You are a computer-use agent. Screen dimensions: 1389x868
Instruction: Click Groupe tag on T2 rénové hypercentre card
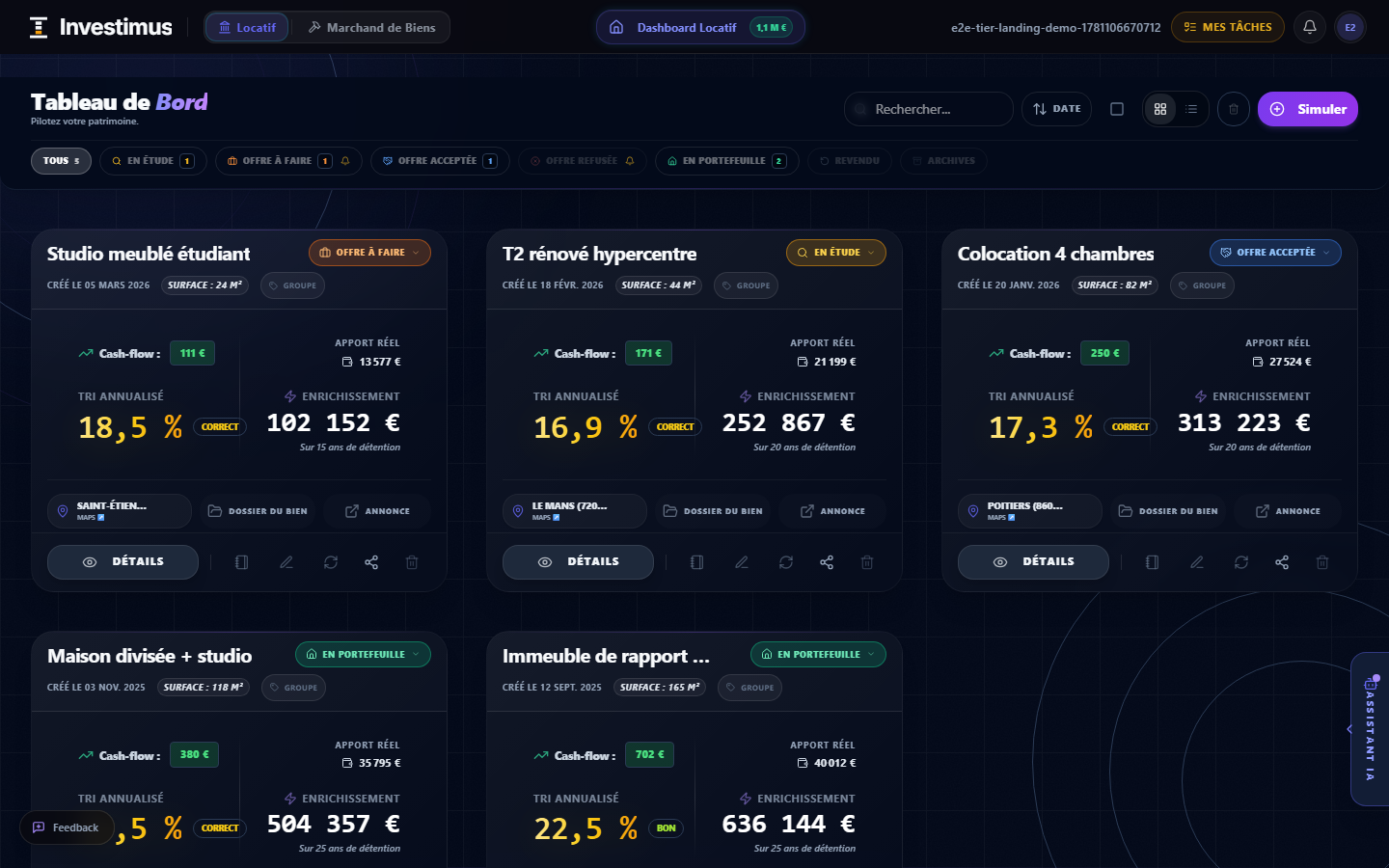click(746, 285)
